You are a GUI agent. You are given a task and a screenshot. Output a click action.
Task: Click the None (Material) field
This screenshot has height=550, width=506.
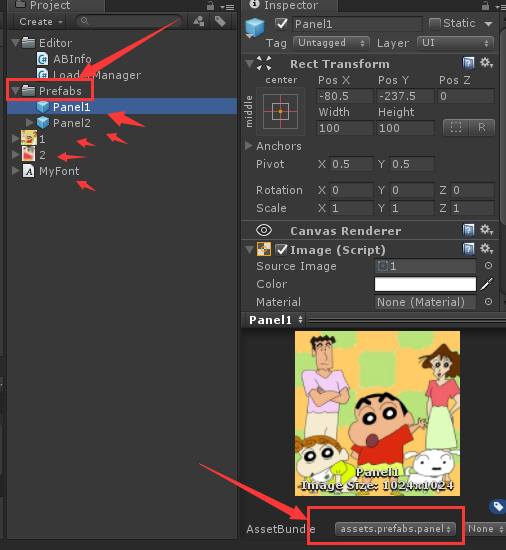[x=425, y=302]
